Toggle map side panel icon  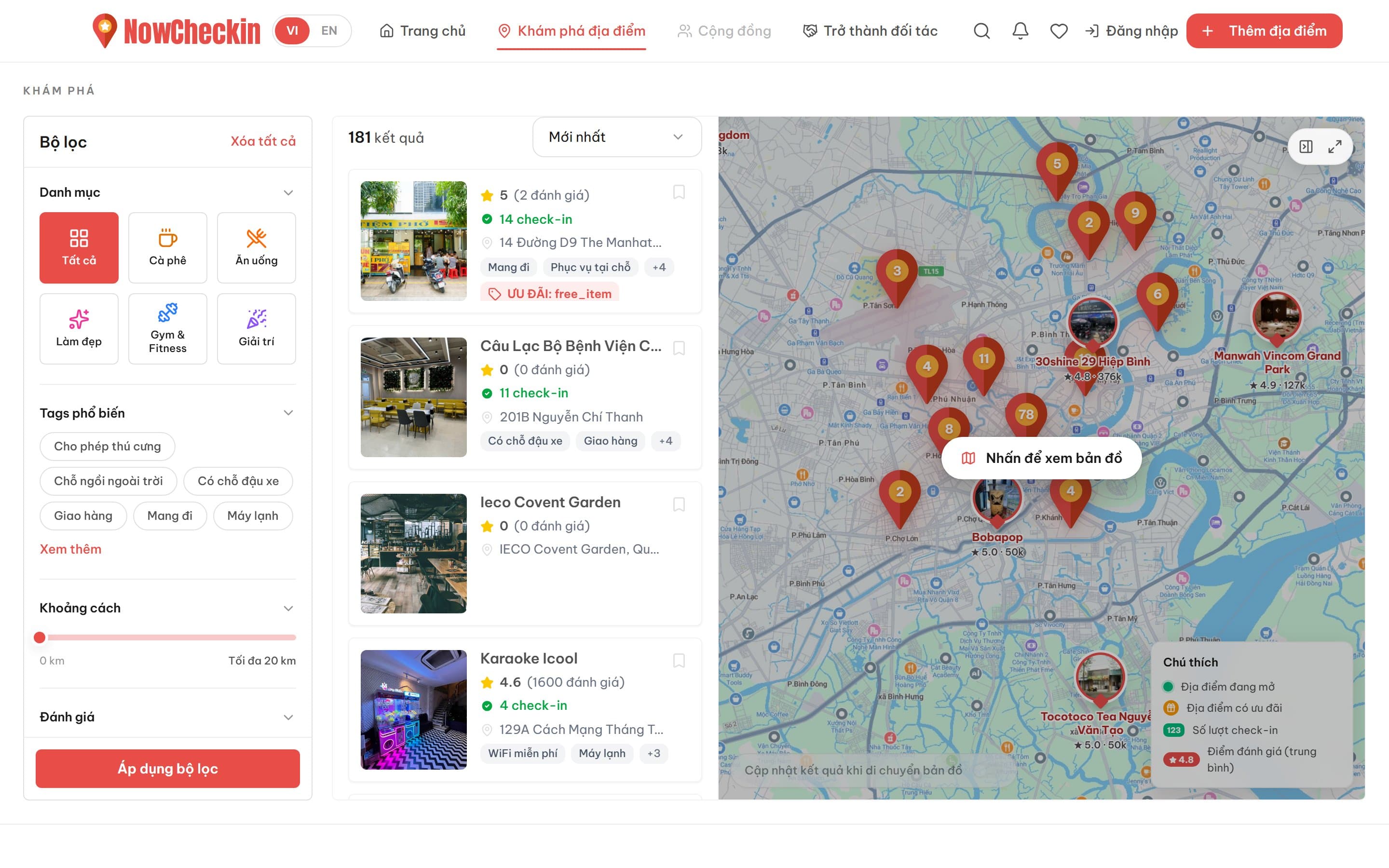pyautogui.click(x=1306, y=147)
